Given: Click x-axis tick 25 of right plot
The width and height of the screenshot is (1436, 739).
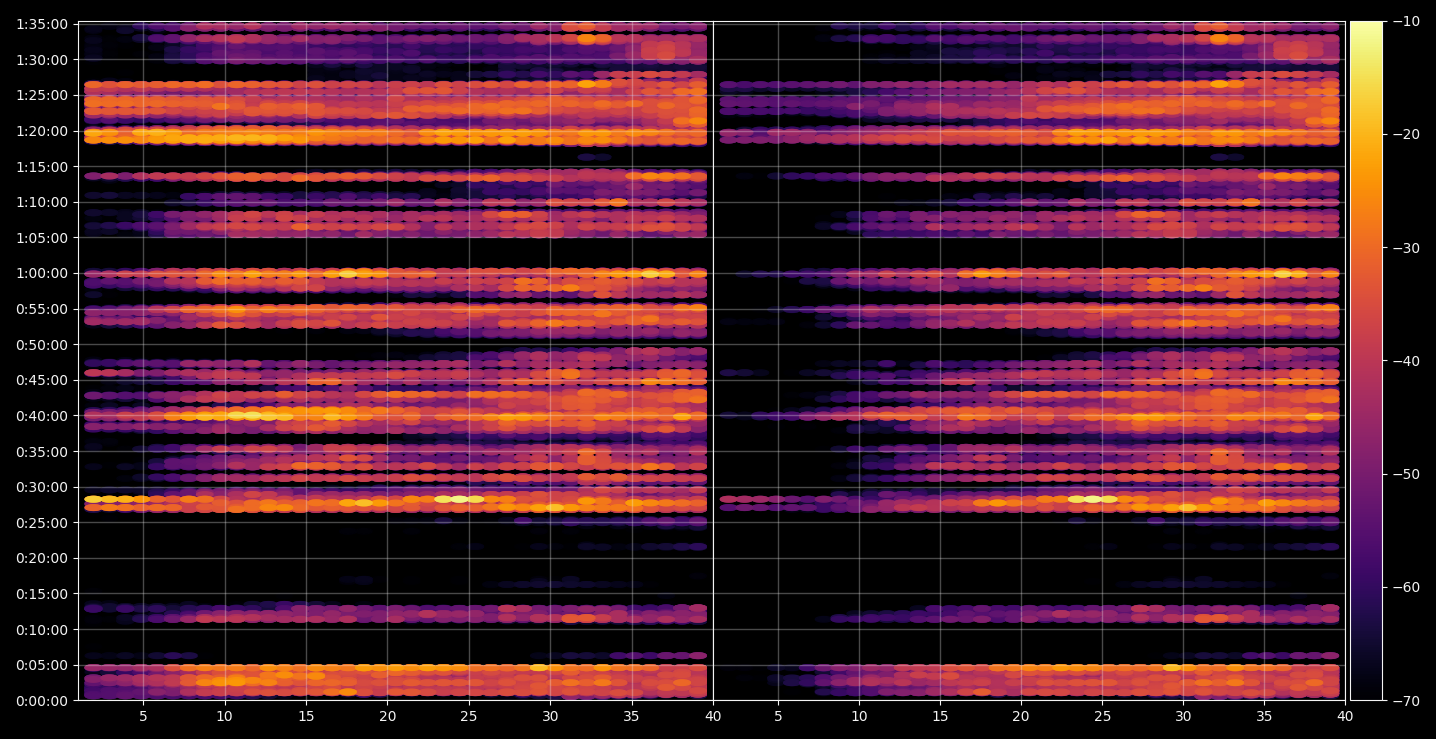Looking at the screenshot, I should [1102, 717].
